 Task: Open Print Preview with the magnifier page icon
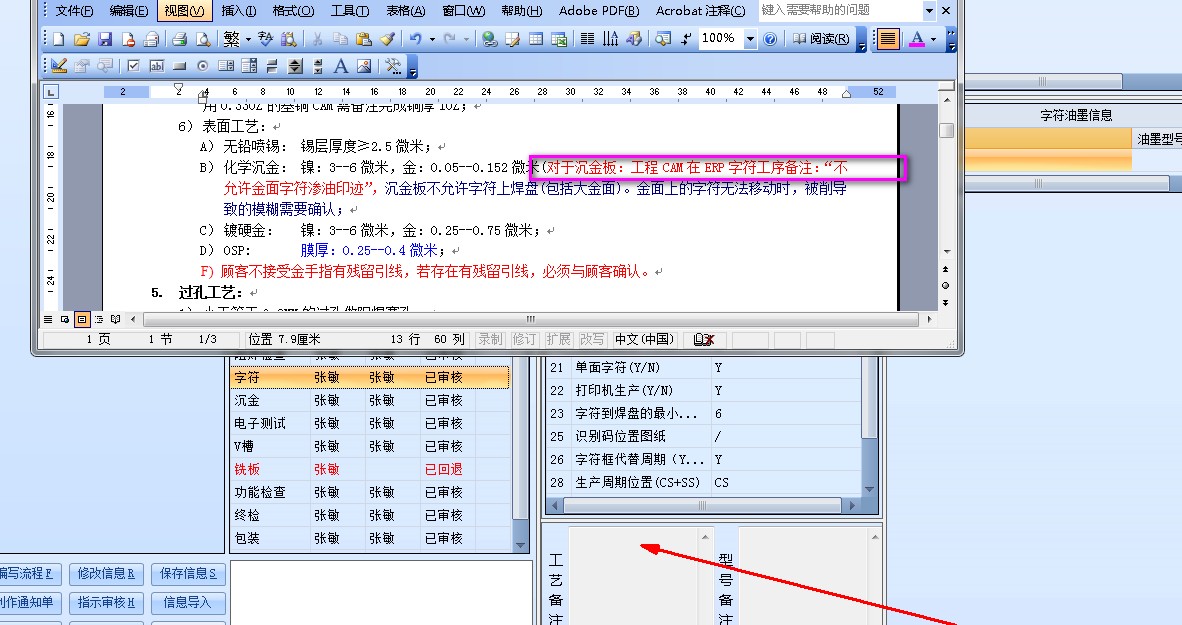point(203,38)
